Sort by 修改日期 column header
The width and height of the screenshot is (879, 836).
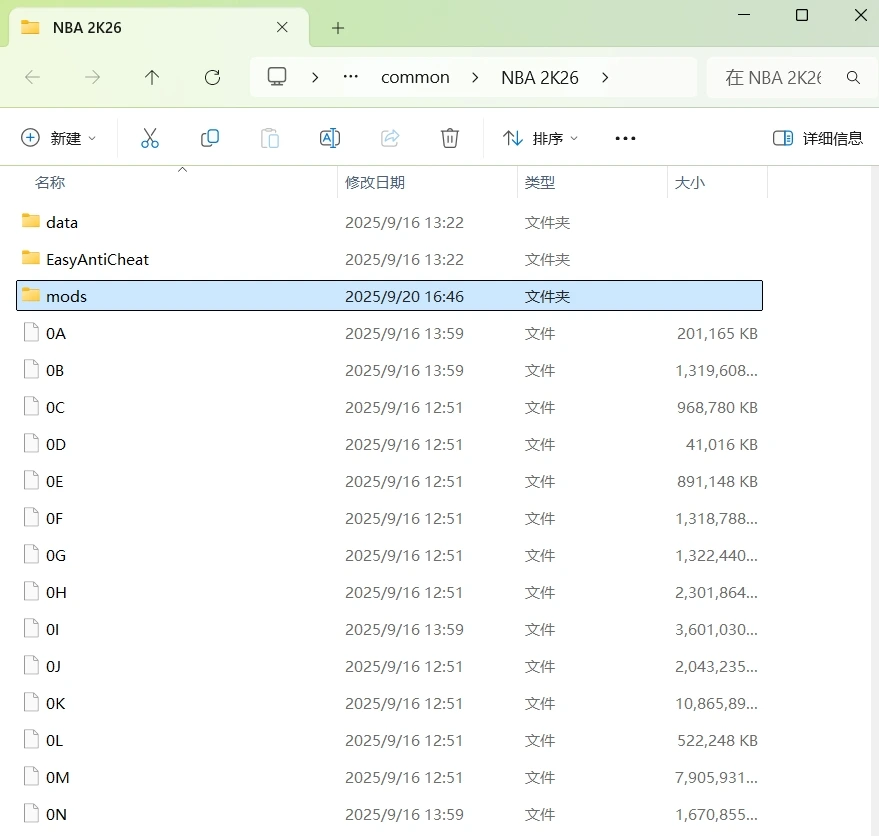375,182
